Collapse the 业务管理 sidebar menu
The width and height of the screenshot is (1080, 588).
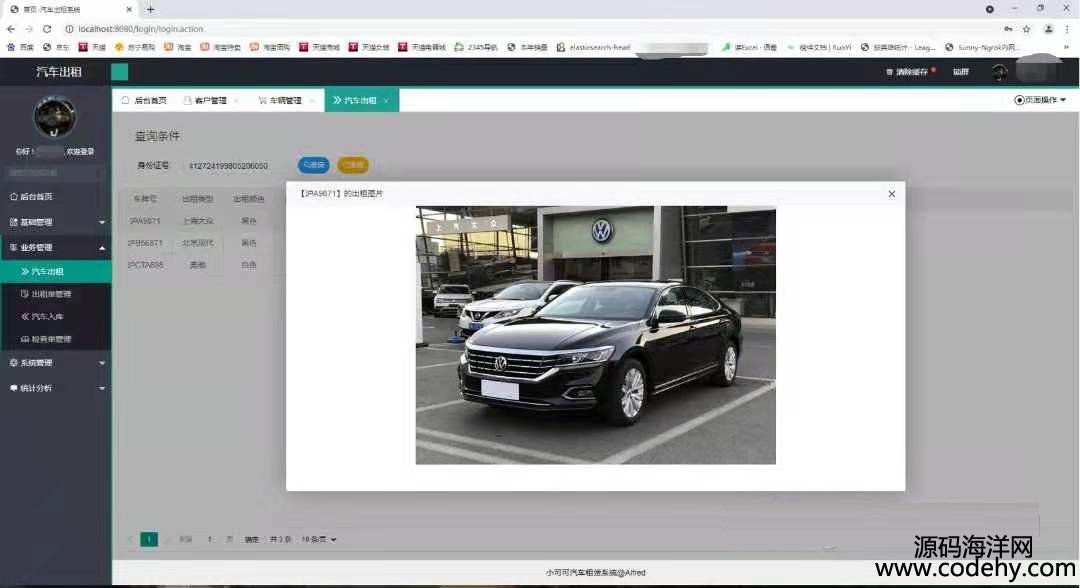click(56, 247)
